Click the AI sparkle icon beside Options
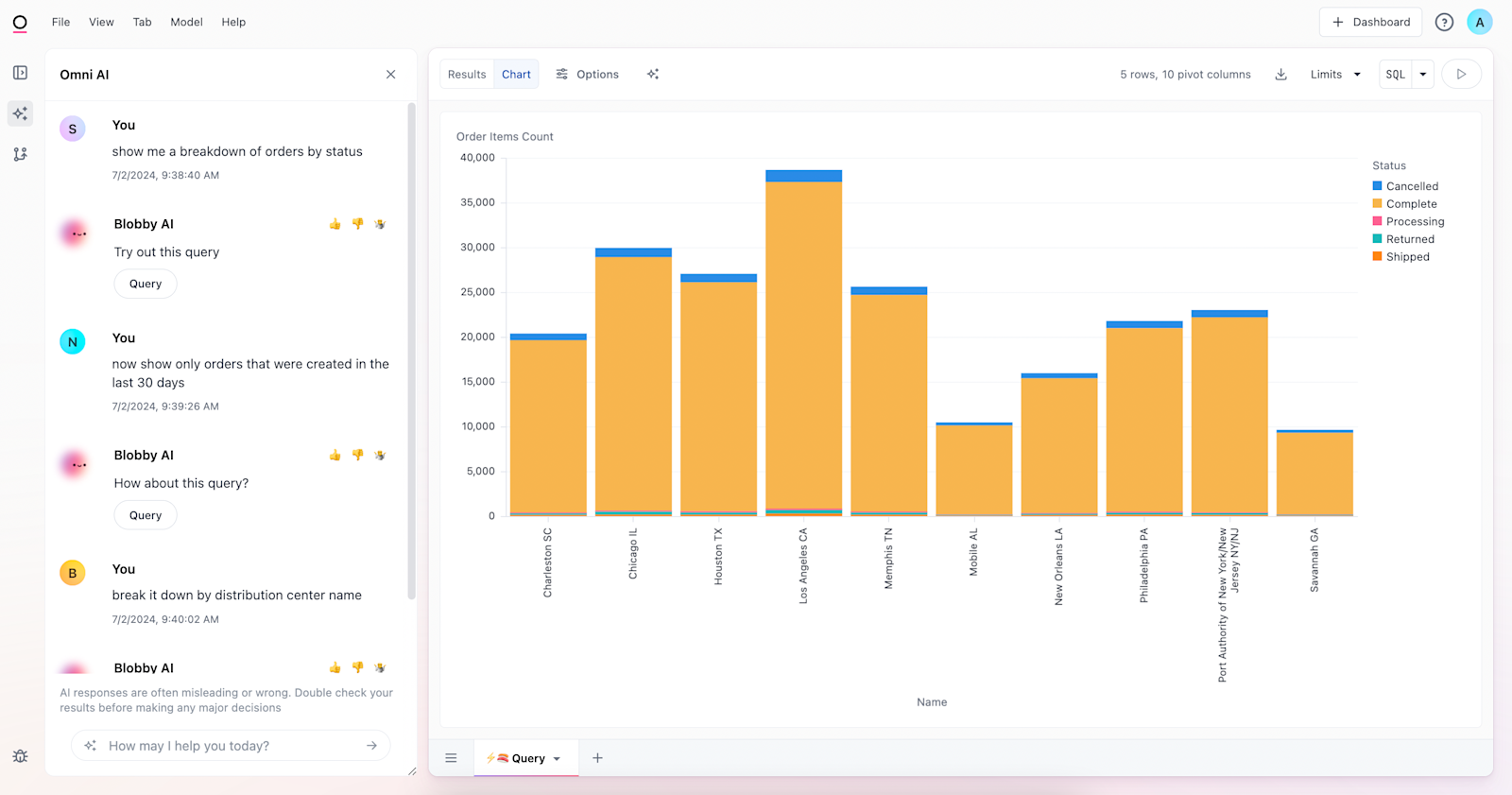The height and width of the screenshot is (795, 1512). [x=653, y=75]
